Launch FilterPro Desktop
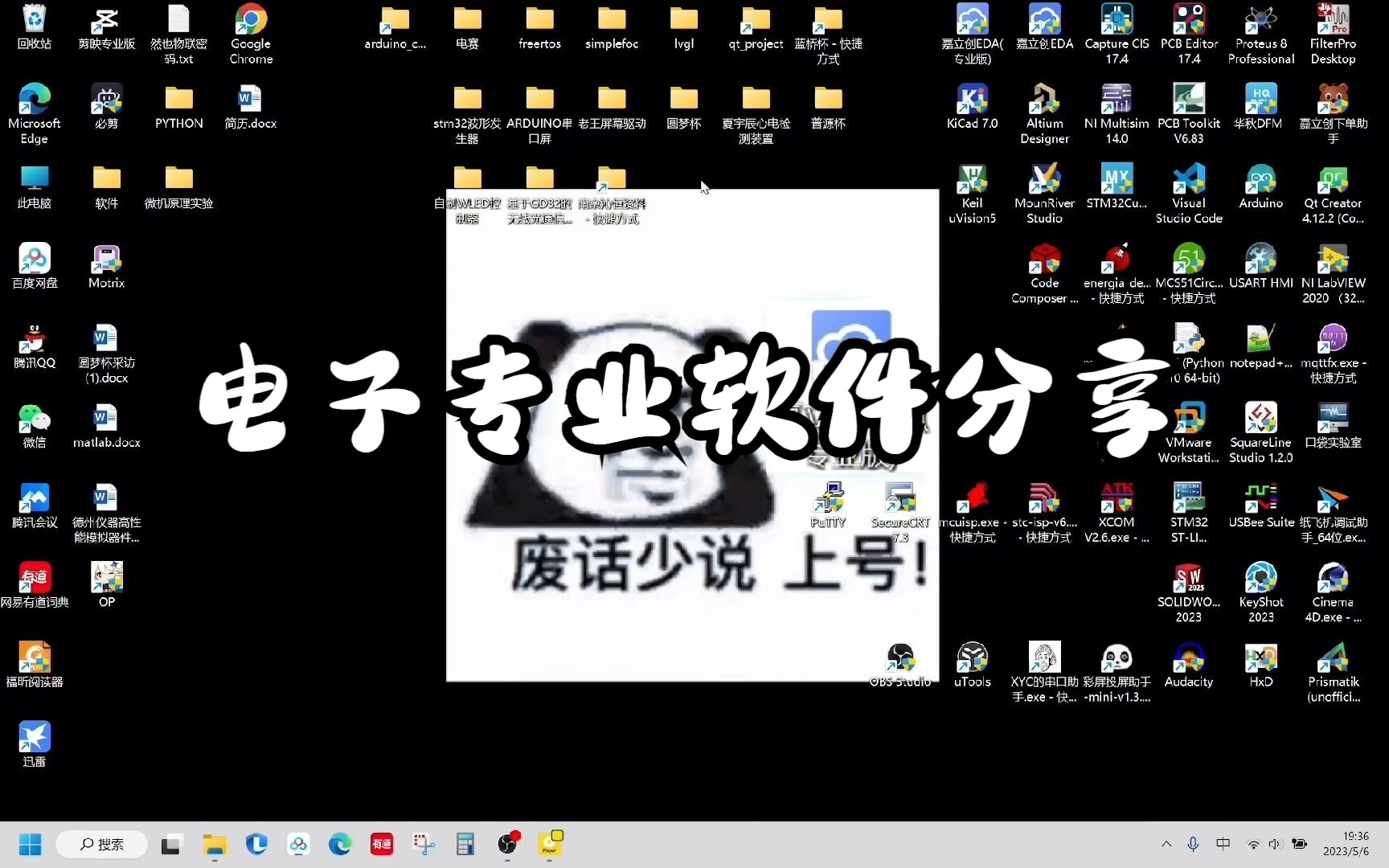This screenshot has width=1389, height=868. point(1333,34)
